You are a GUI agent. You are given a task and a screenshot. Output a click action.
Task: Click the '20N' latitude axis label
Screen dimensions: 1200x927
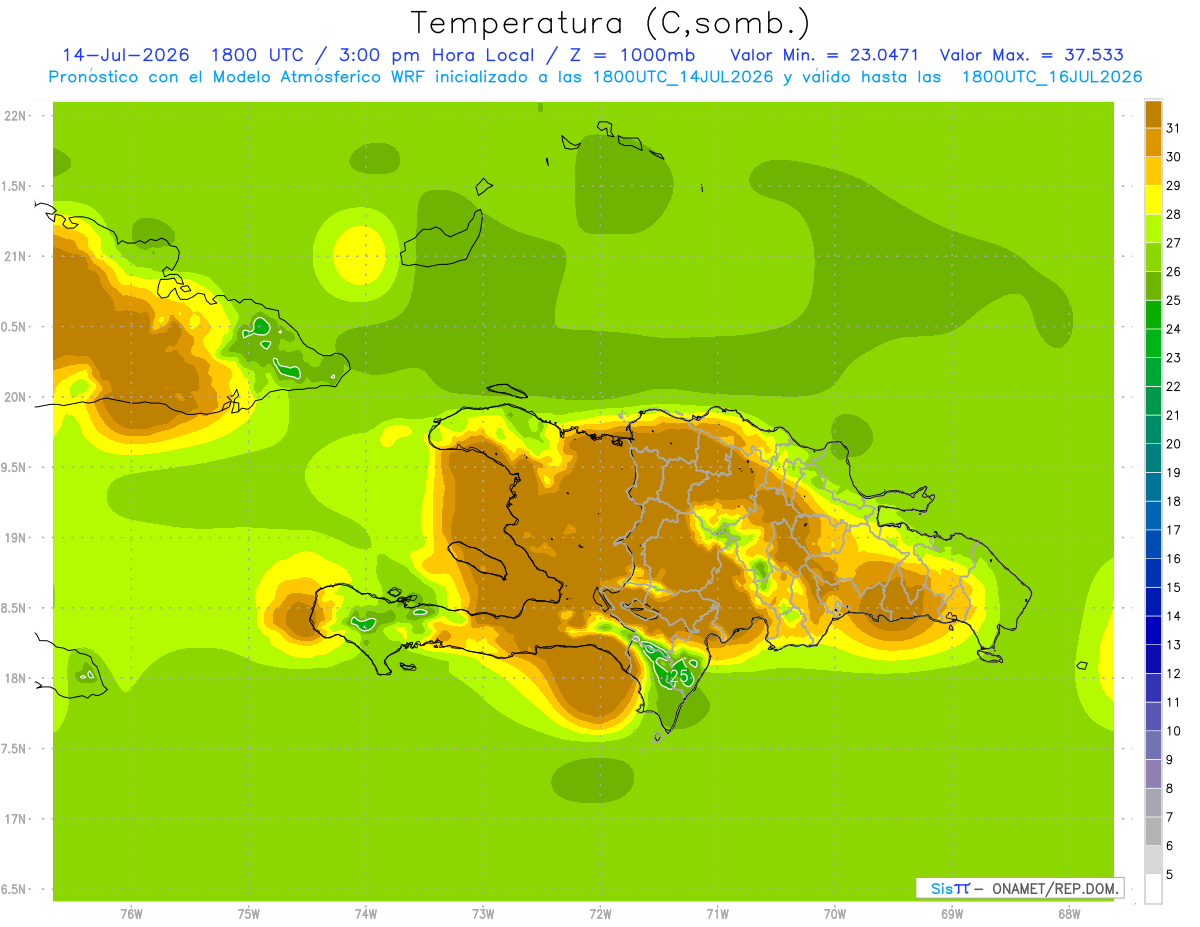tap(16, 397)
